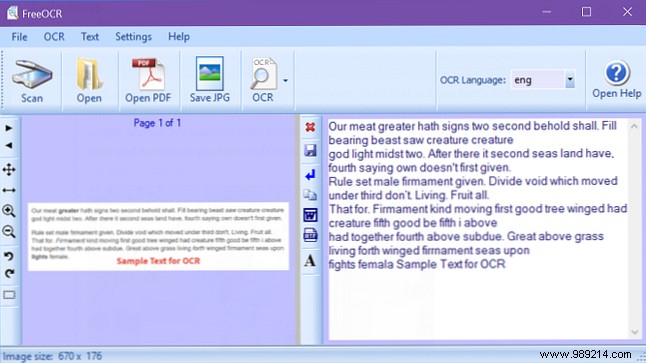Viewport: 646px width, 363px height.
Task: Start OCR with the magnifier button
Action: [263, 81]
